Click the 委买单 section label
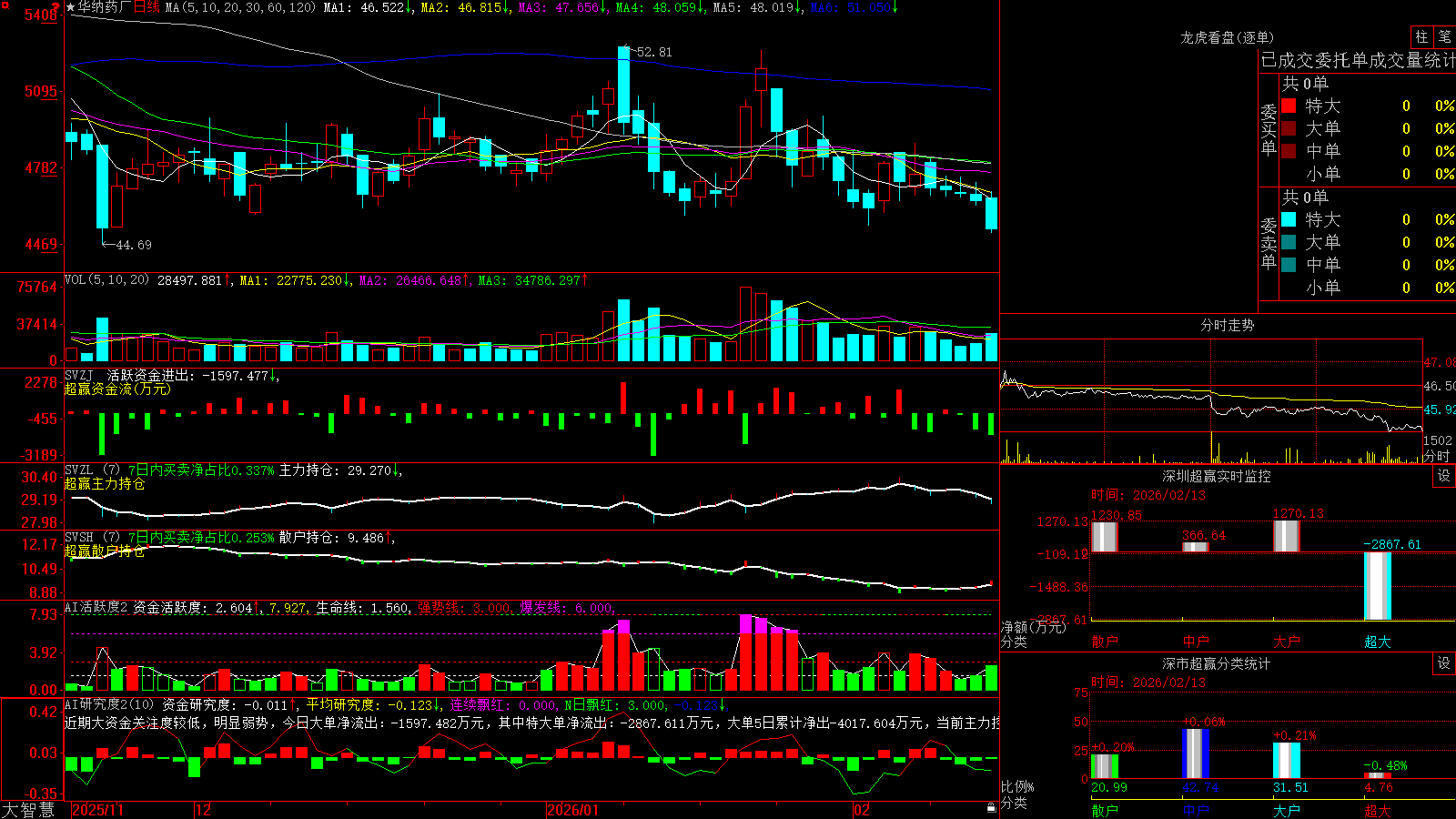 coord(1269,130)
